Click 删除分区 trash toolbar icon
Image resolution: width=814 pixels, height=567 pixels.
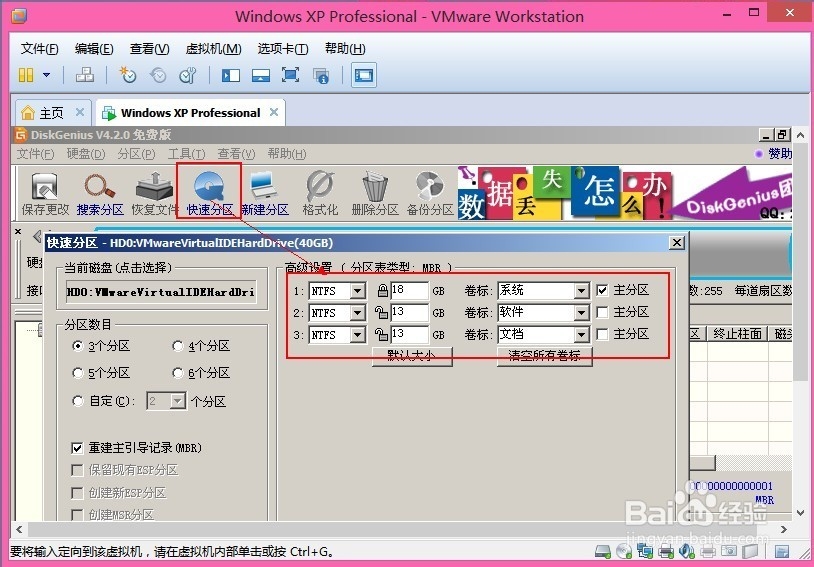coord(375,195)
